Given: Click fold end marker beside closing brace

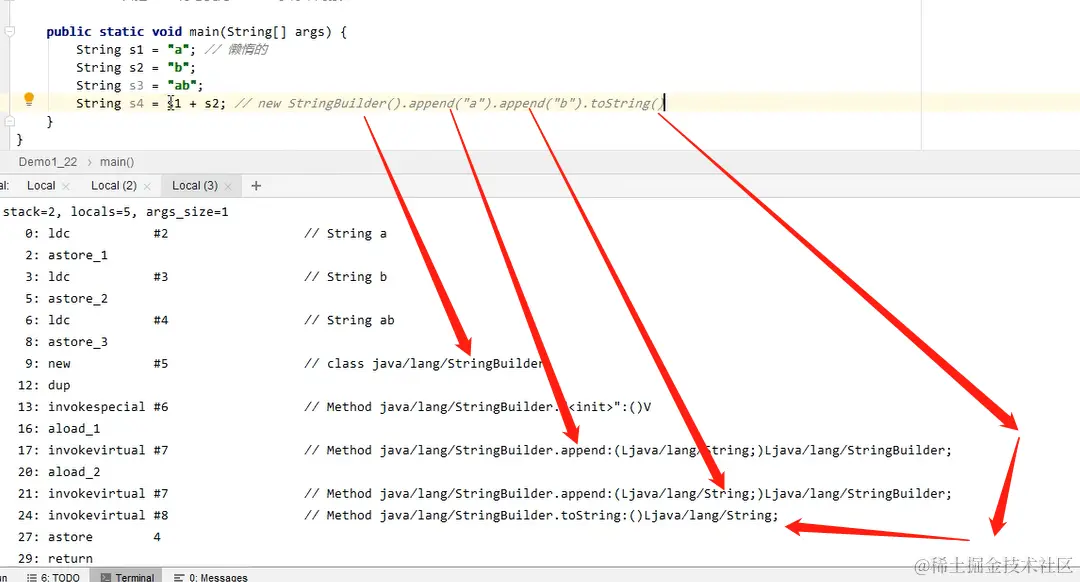Looking at the screenshot, I should click(x=10, y=121).
